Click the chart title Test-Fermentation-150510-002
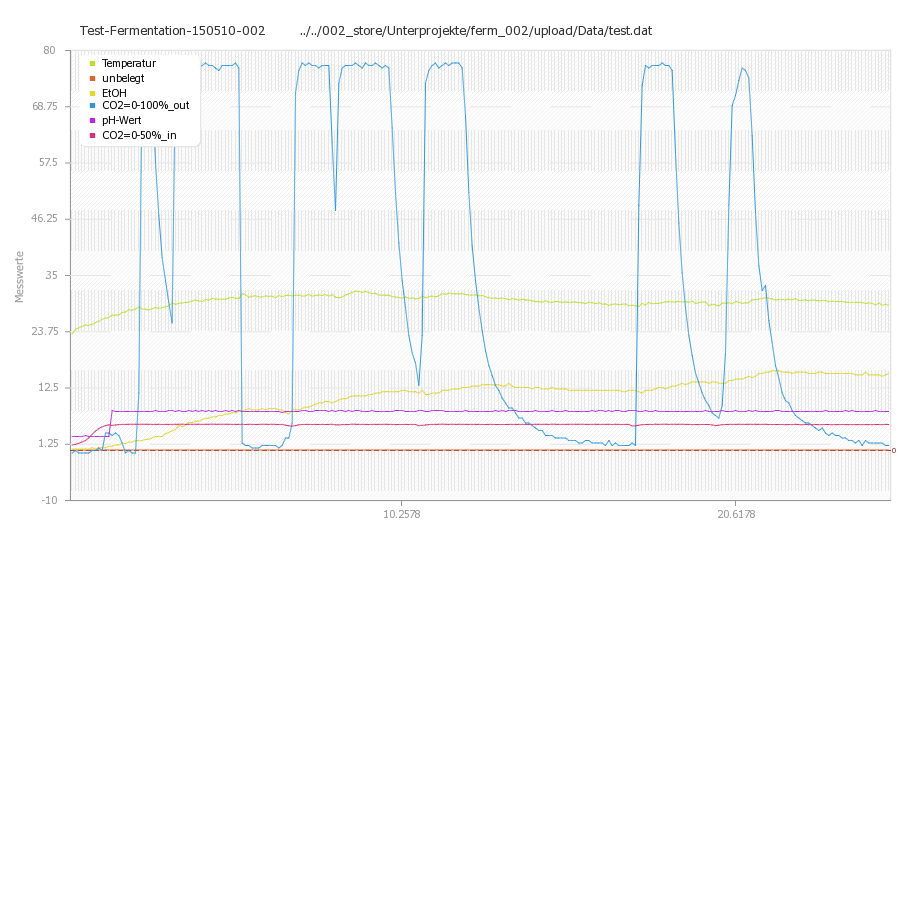Viewport: 900px width, 900px height. tap(172, 31)
